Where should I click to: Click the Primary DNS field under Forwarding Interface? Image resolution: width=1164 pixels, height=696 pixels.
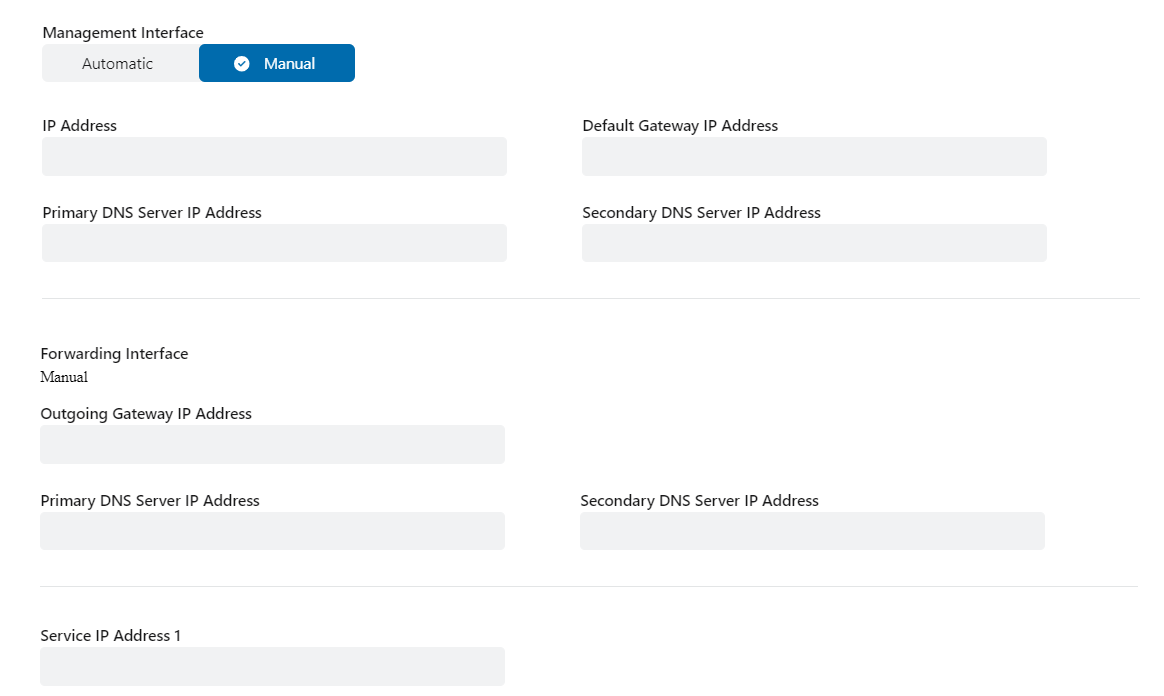point(272,531)
